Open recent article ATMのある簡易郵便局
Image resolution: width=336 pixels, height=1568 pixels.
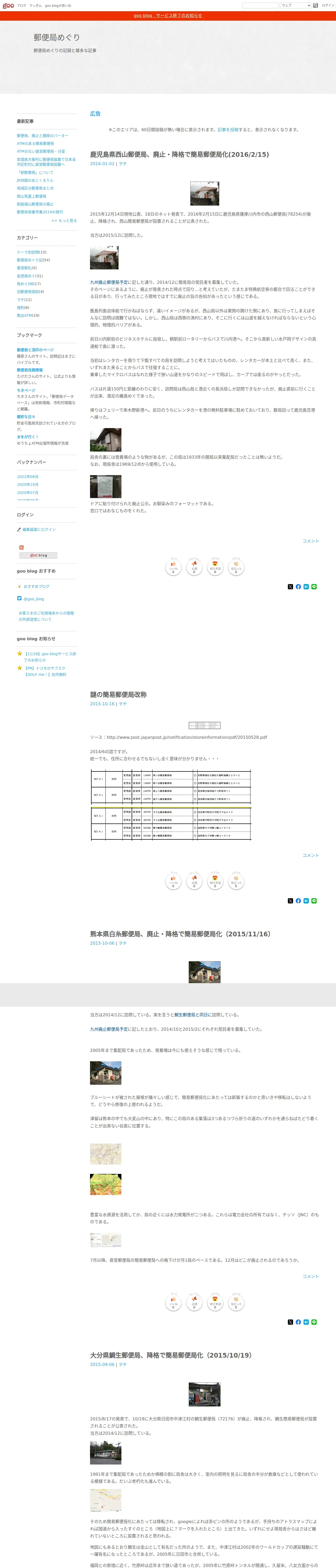tap(35, 144)
